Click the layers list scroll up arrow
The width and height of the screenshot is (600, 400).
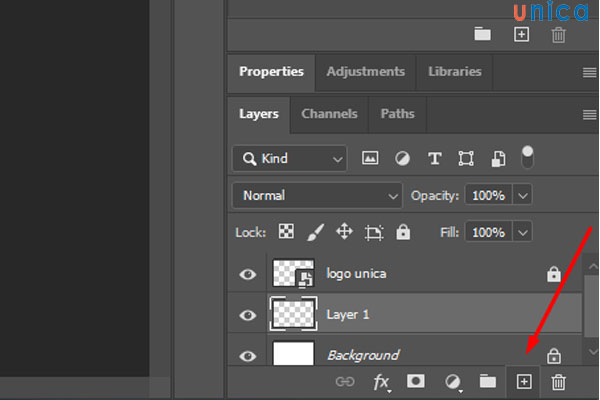(x=592, y=266)
